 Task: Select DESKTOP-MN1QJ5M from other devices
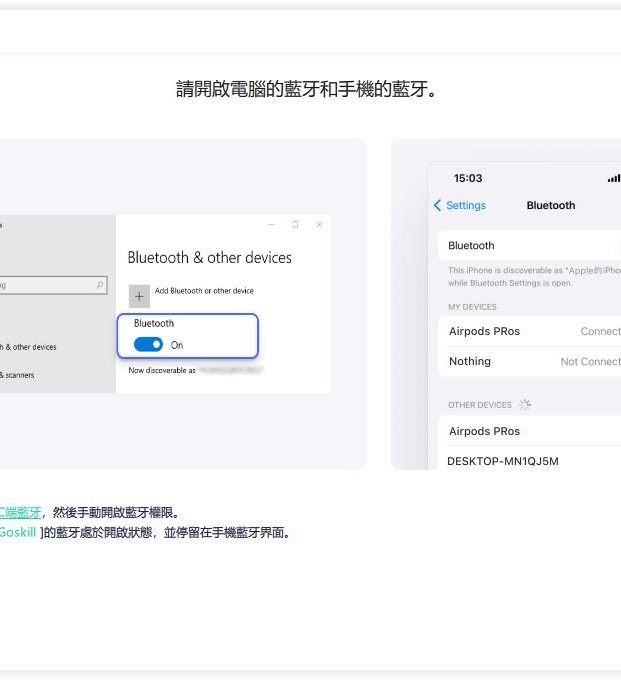click(503, 461)
